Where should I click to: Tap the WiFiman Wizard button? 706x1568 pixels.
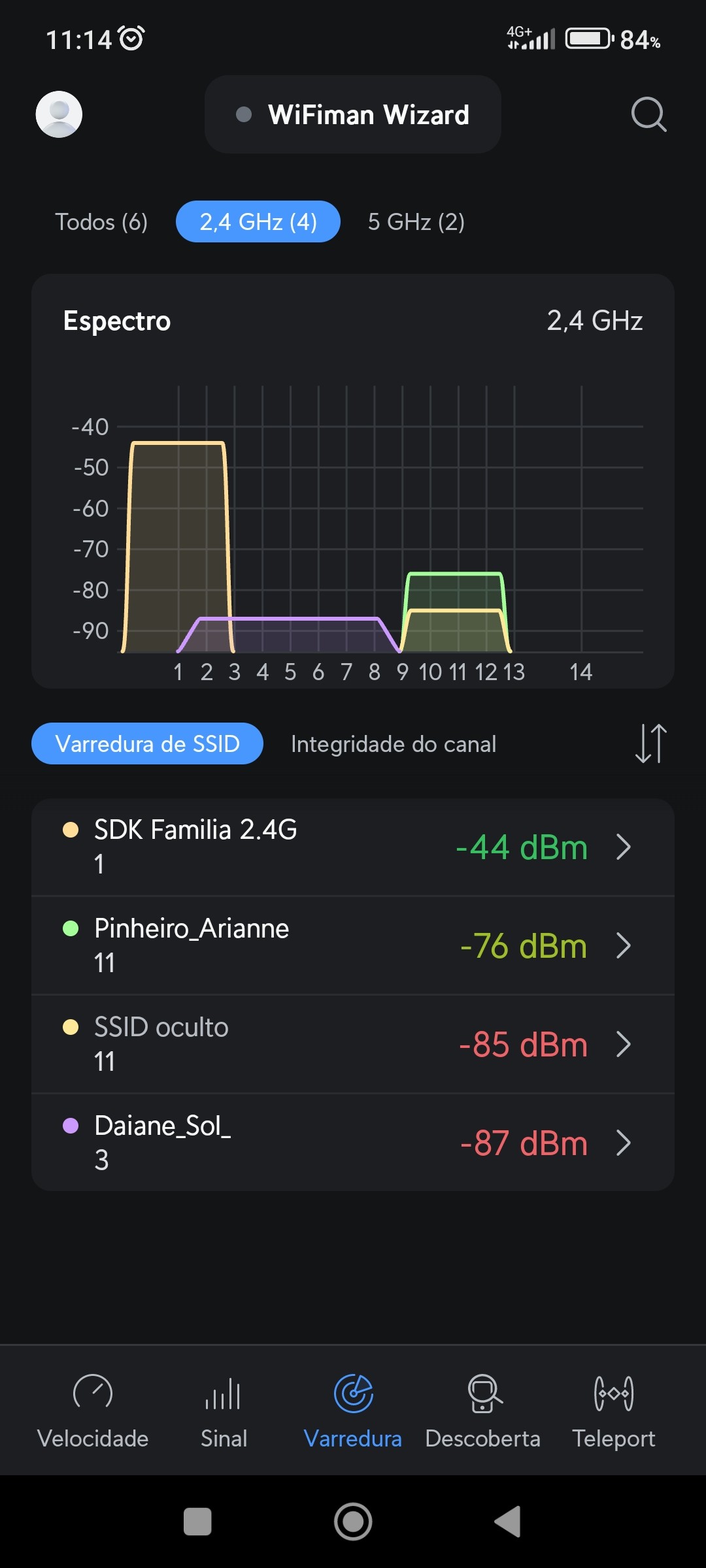tap(353, 115)
